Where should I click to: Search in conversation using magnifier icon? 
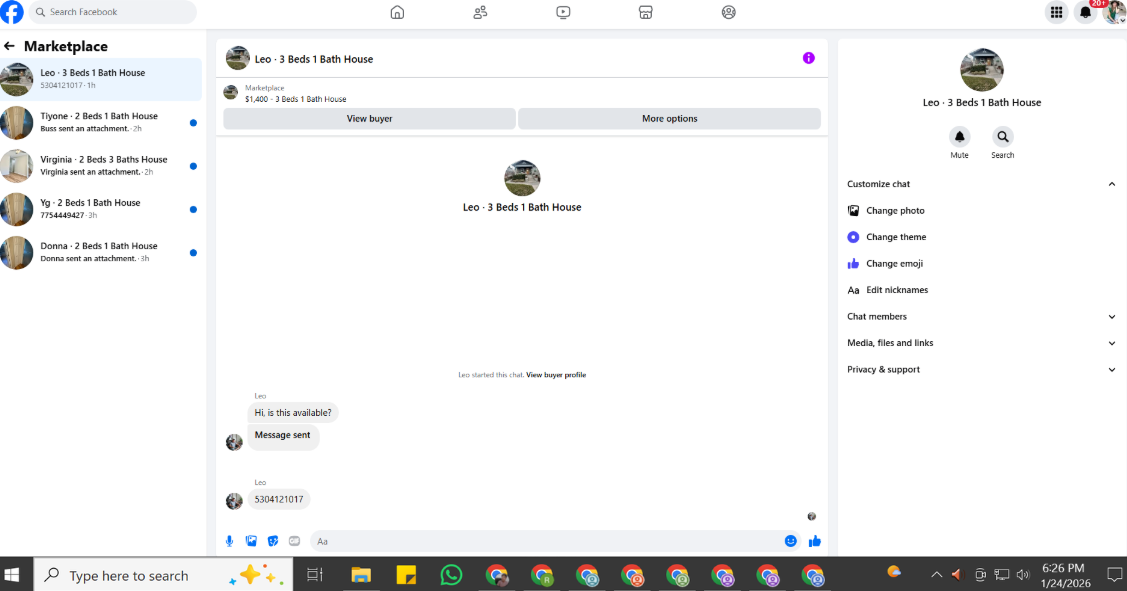(x=1003, y=137)
